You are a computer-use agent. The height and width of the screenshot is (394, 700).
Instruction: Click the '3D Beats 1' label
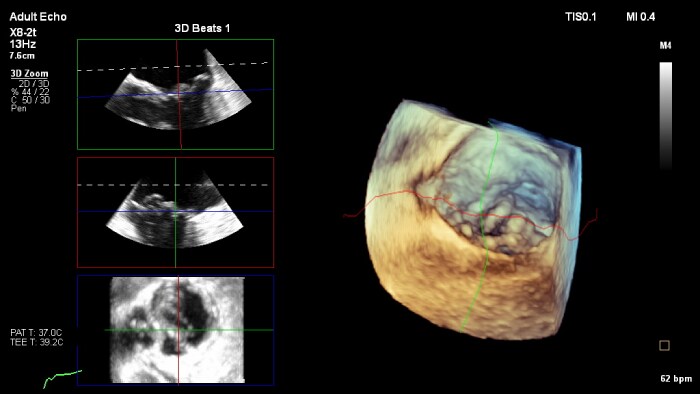(202, 29)
